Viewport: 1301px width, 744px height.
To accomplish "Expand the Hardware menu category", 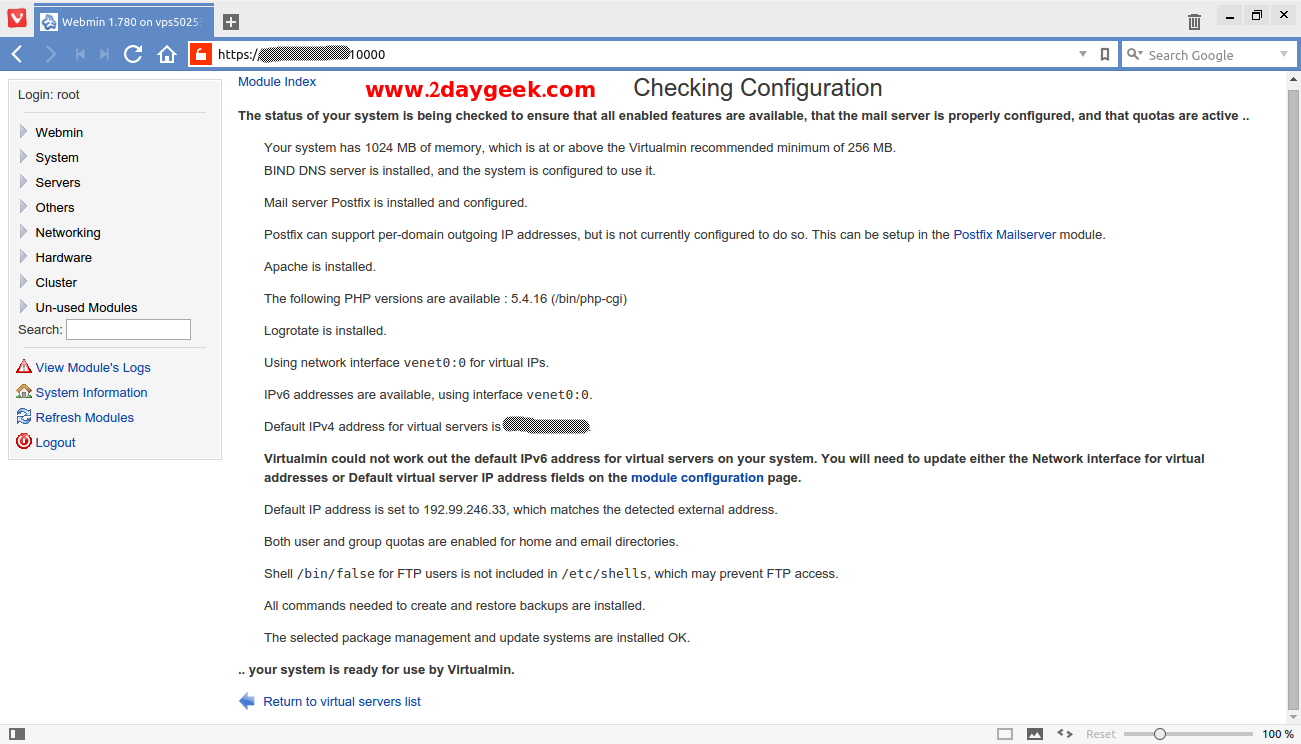I will (63, 257).
